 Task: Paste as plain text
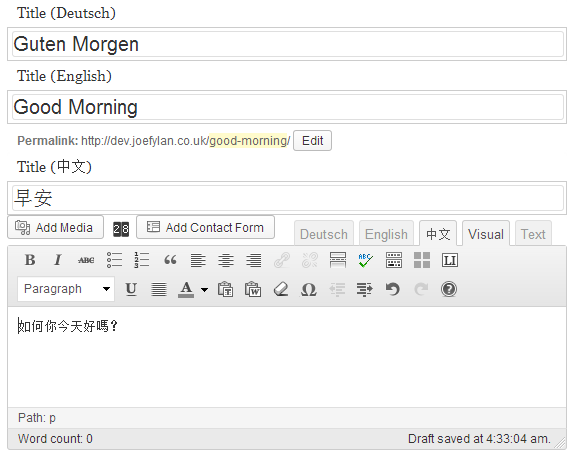pos(225,290)
